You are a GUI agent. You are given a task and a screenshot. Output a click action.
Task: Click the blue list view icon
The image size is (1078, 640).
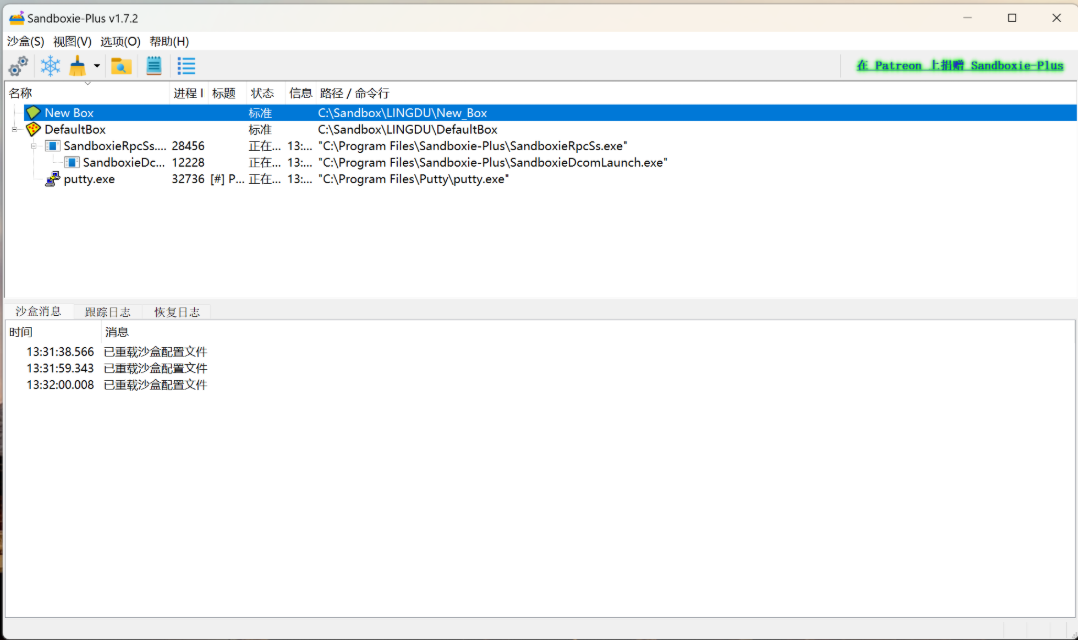185,65
